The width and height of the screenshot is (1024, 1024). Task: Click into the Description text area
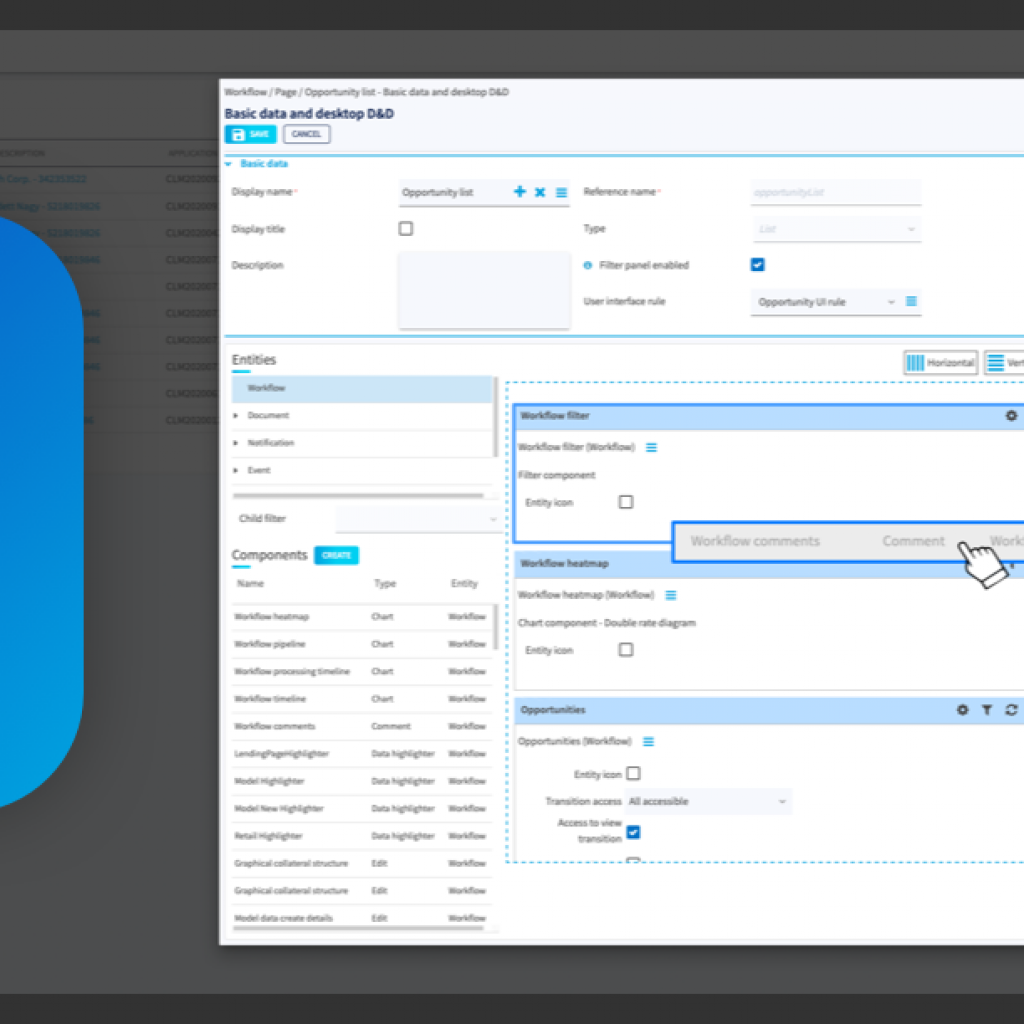484,290
